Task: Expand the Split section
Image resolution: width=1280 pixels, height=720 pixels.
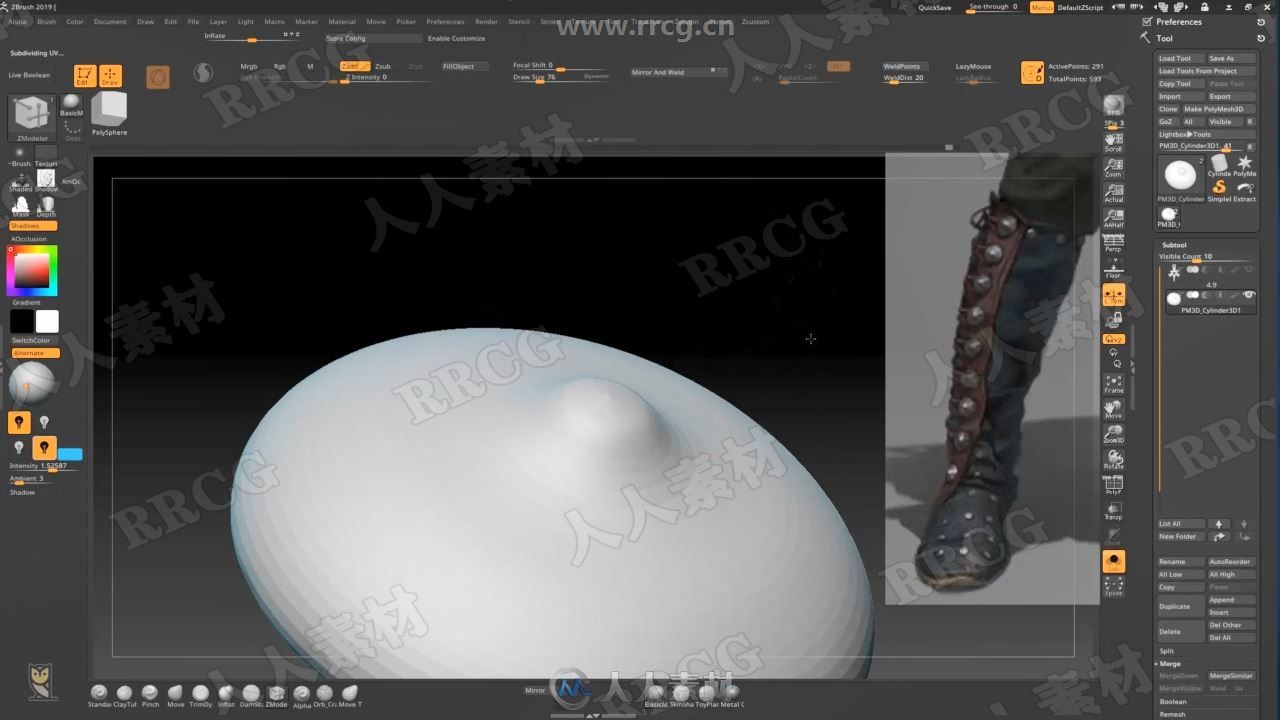Action: pyautogui.click(x=1167, y=651)
